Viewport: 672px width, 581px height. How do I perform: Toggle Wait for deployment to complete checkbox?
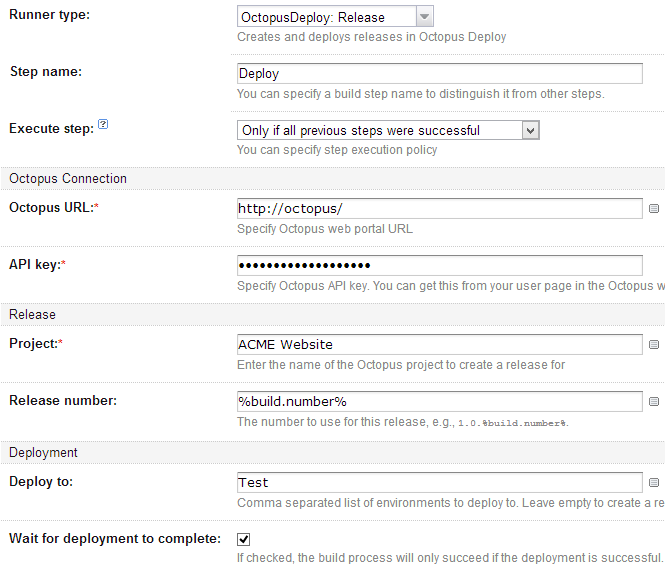point(244,539)
